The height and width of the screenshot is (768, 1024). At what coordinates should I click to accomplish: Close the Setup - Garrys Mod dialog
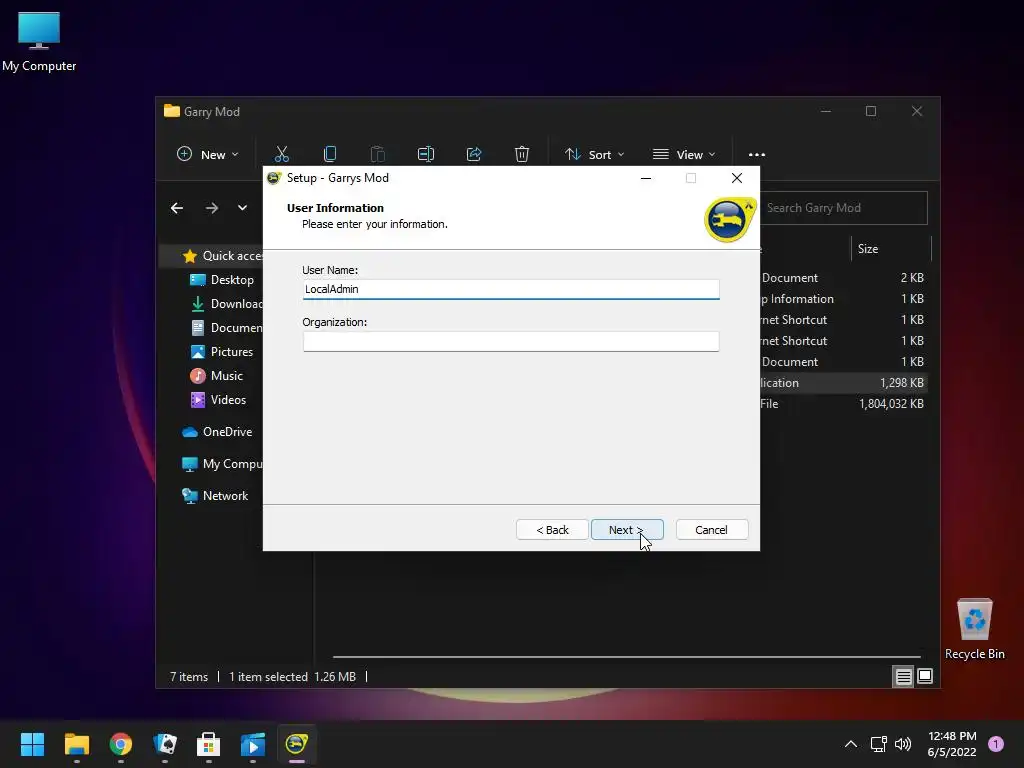coord(737,178)
